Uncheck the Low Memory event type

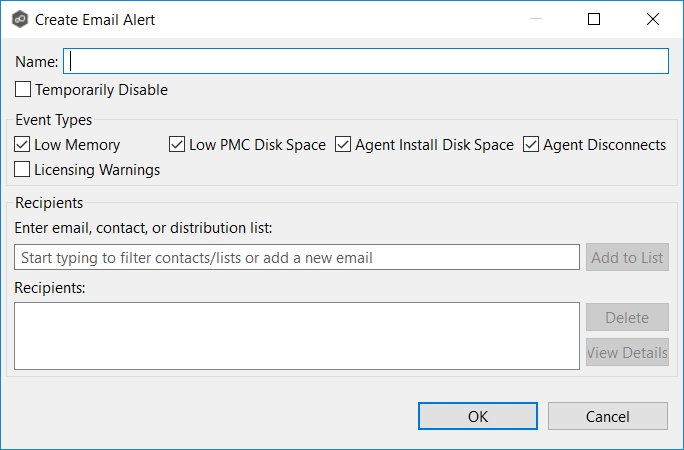[23, 145]
